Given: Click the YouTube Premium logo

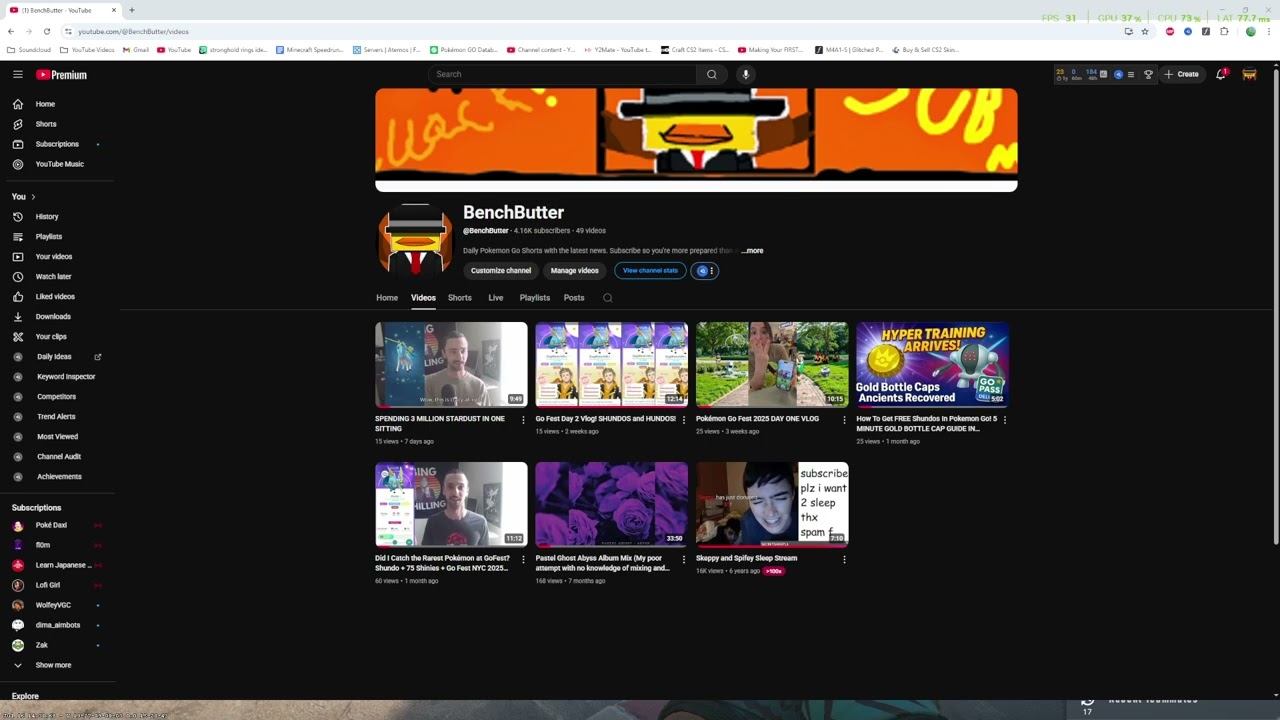Looking at the screenshot, I should [x=62, y=74].
